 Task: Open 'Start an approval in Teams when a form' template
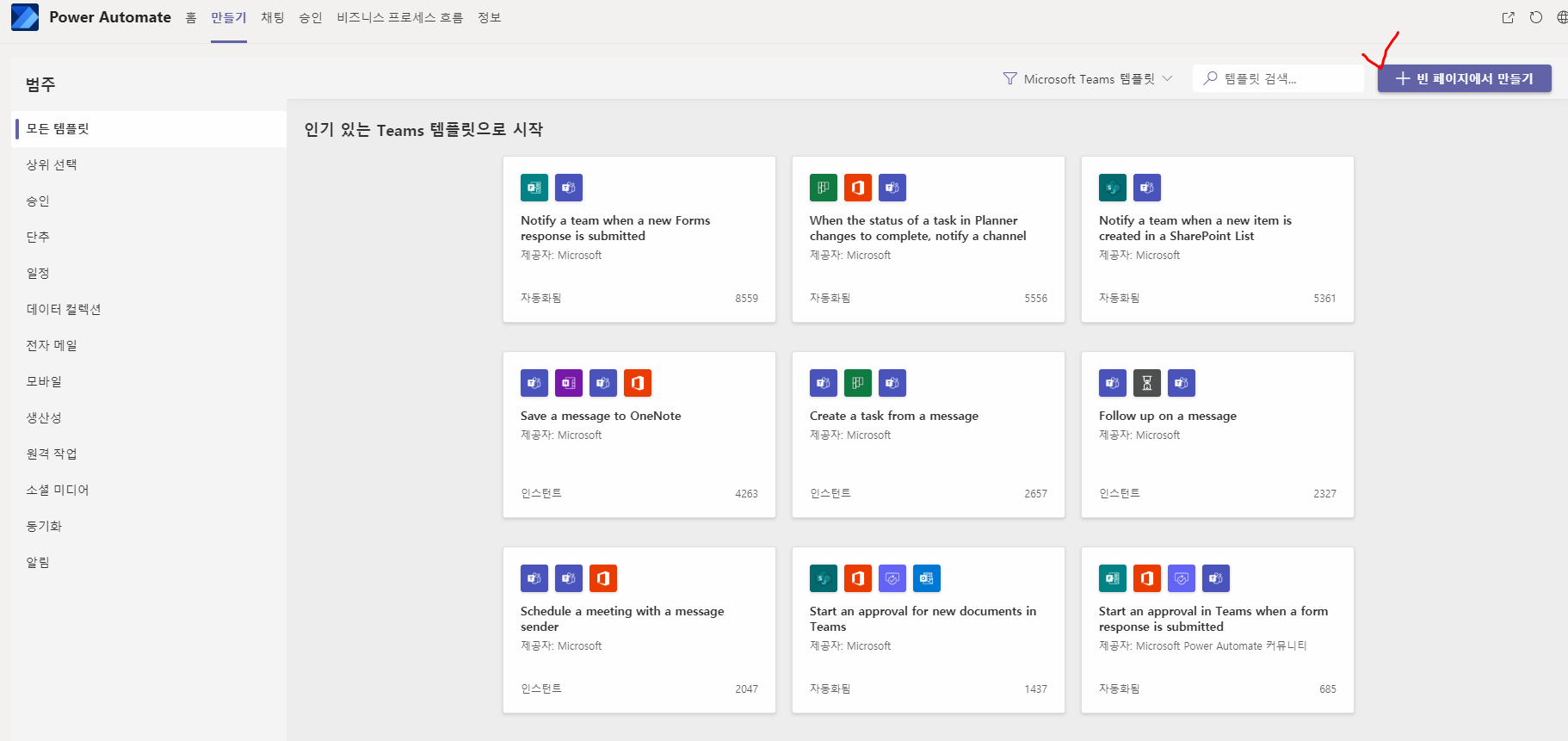(x=1218, y=630)
